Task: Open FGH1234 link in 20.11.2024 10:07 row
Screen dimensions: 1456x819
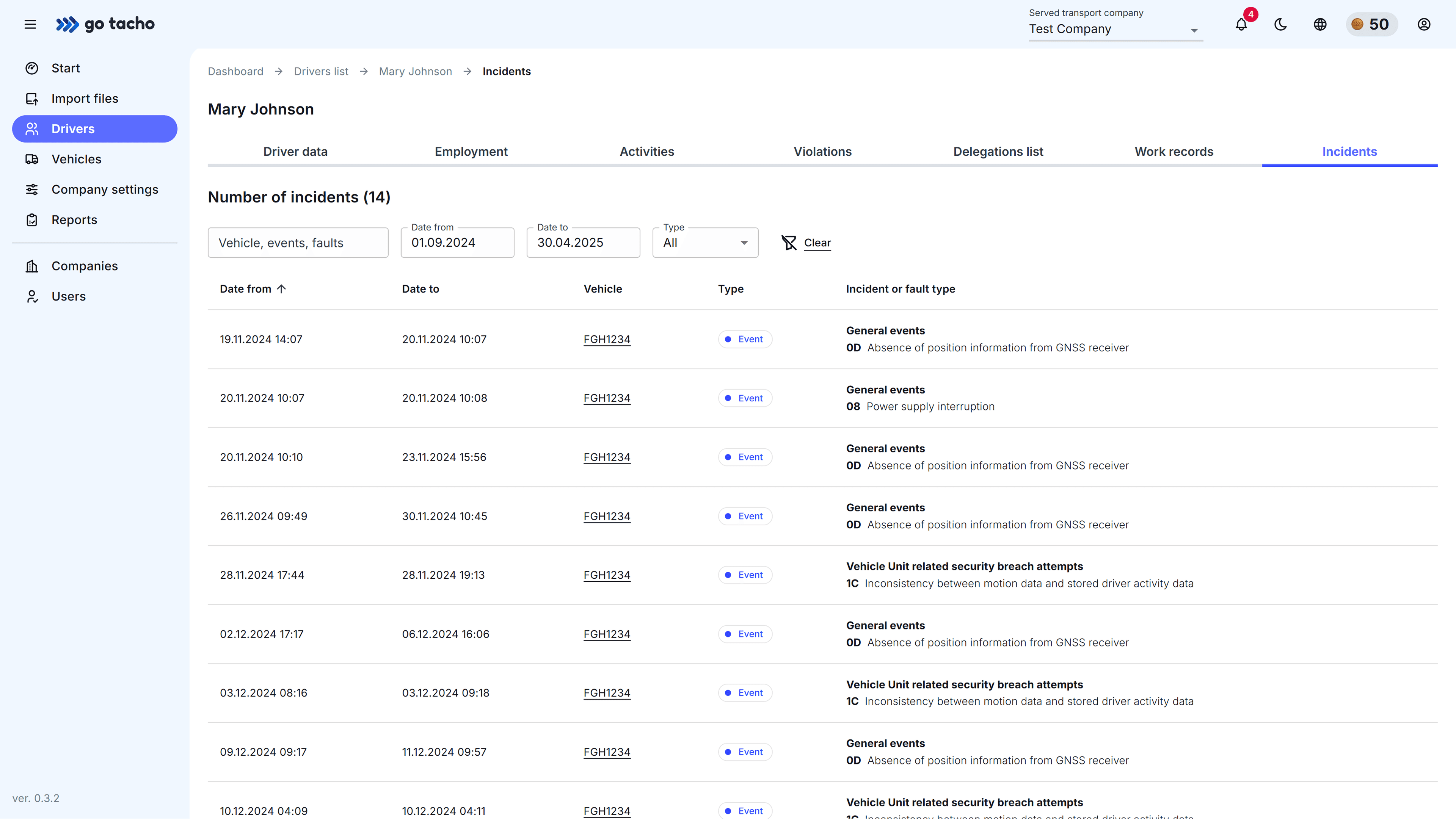Action: point(607,398)
